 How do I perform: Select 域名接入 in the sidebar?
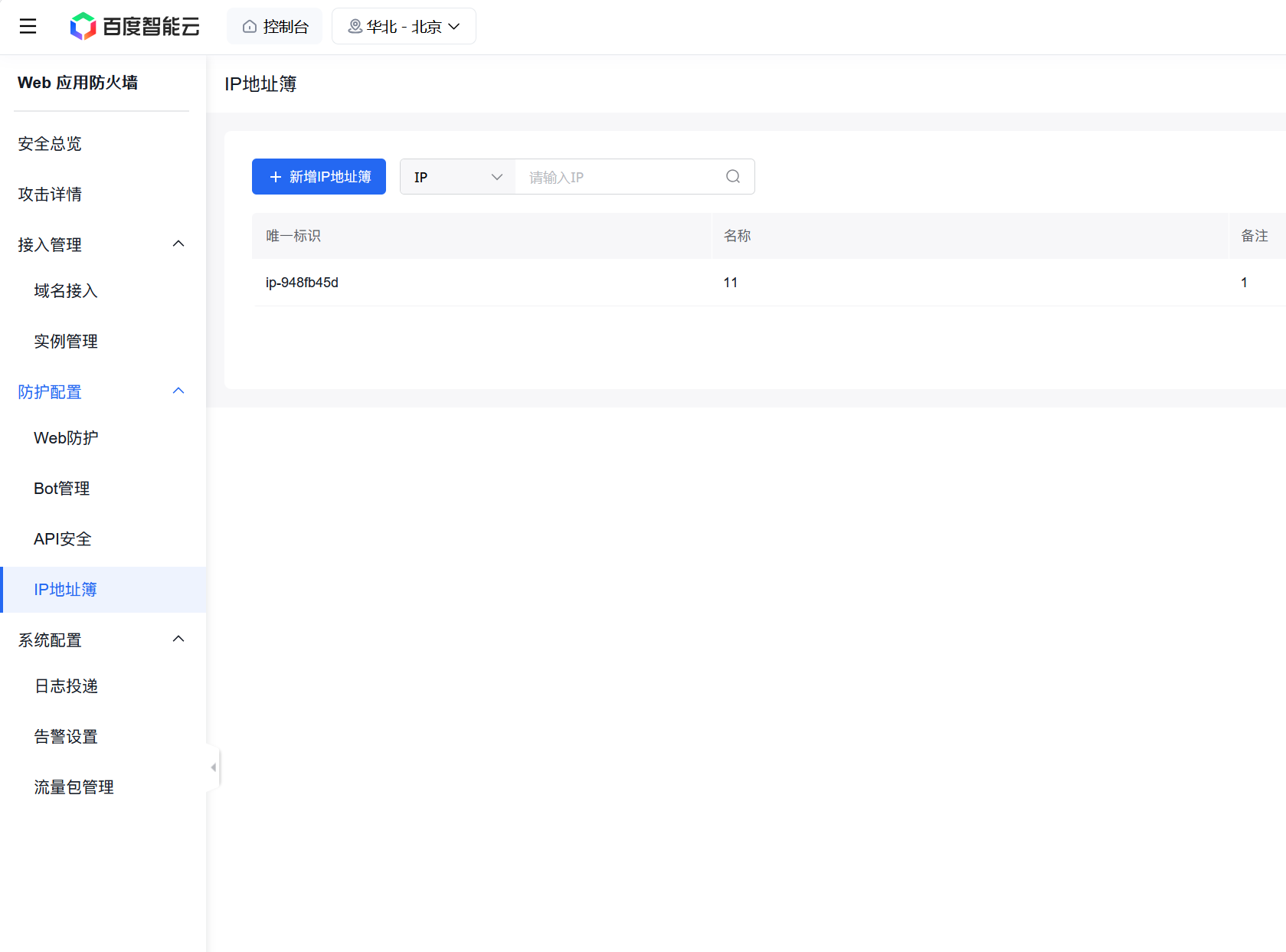click(66, 291)
